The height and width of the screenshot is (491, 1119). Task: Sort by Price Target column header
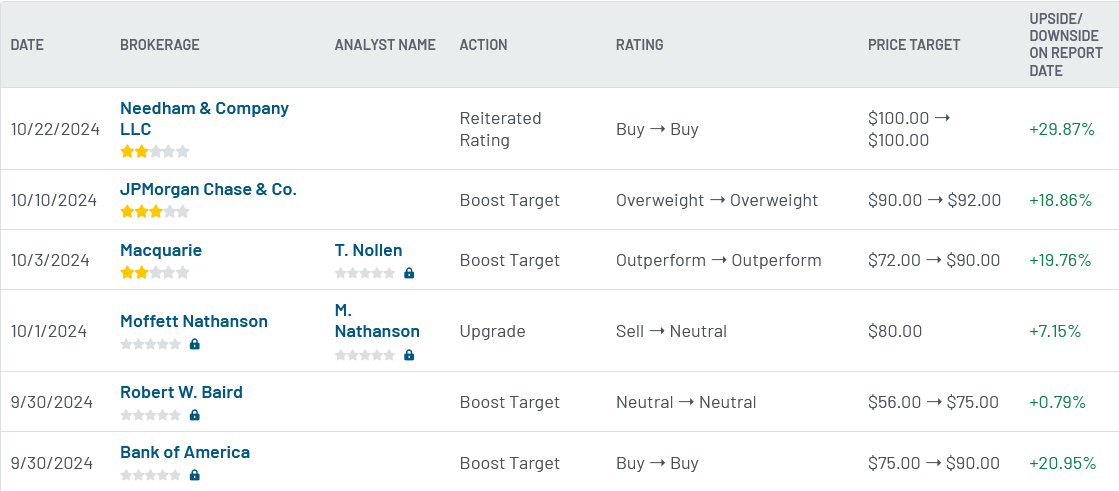(914, 44)
